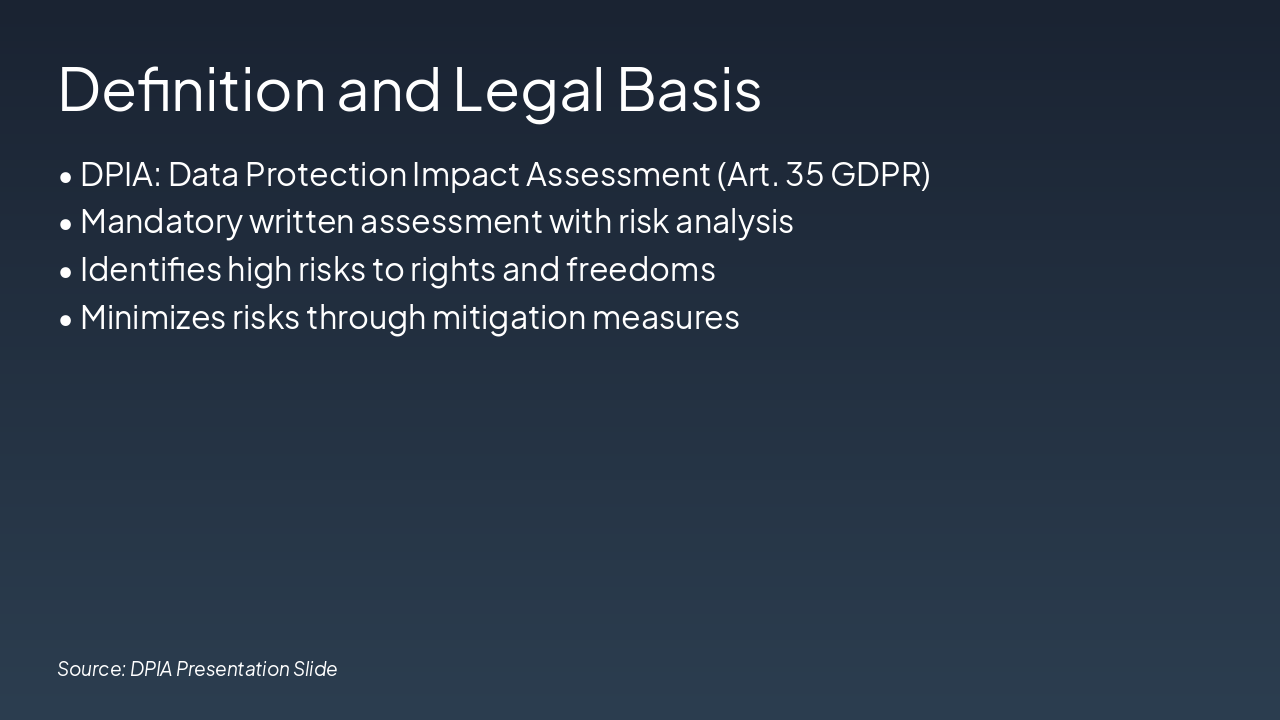Click the bullet dot before "DPIA"
1280x720 pixels.
[66, 177]
